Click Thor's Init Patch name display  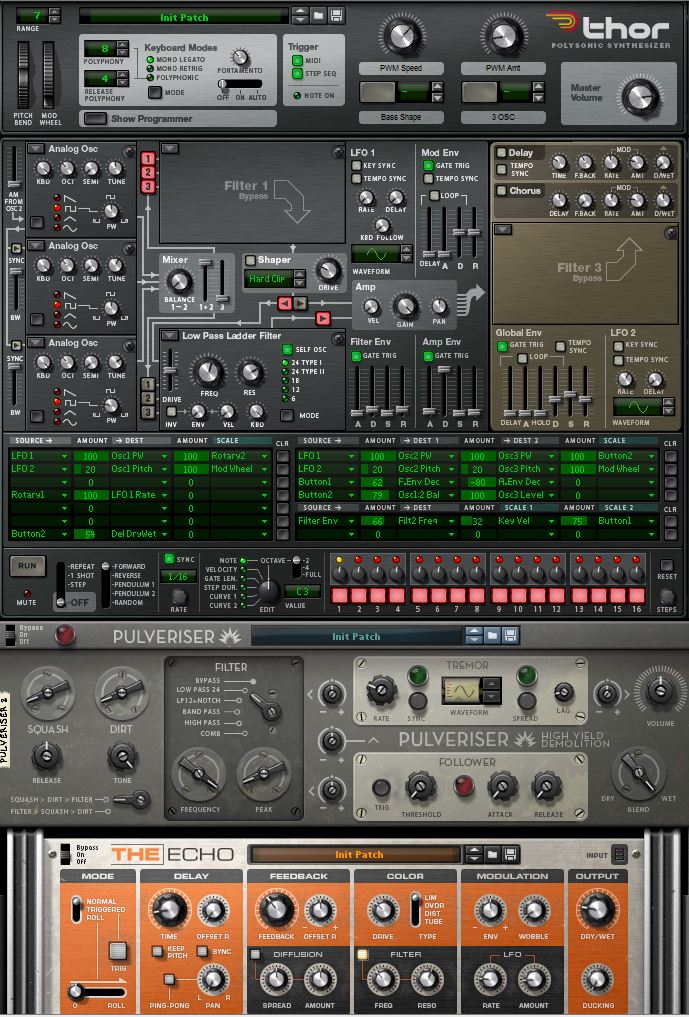coord(182,17)
